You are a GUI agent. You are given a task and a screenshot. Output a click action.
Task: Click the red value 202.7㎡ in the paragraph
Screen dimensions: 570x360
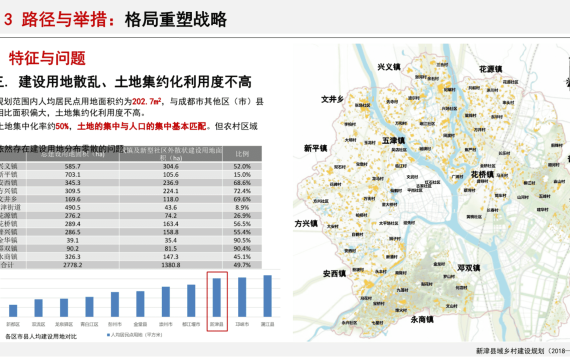pyautogui.click(x=146, y=102)
